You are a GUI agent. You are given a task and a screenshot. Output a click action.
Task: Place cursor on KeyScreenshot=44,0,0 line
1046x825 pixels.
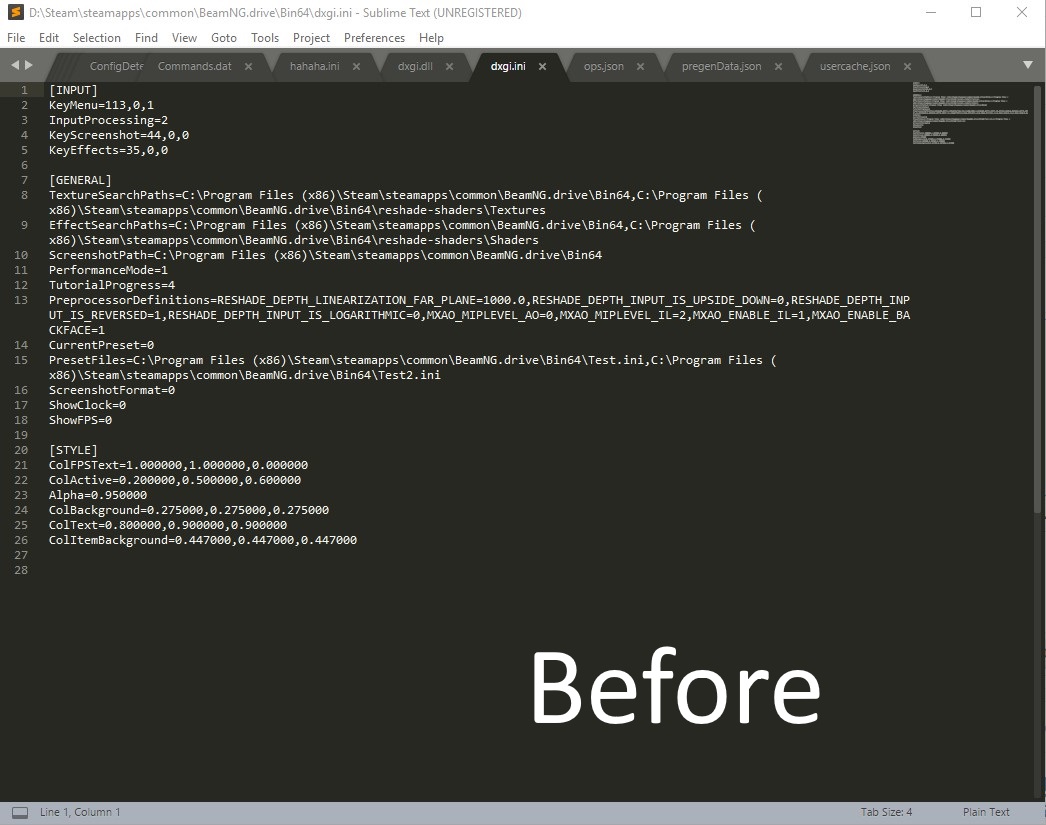click(119, 135)
